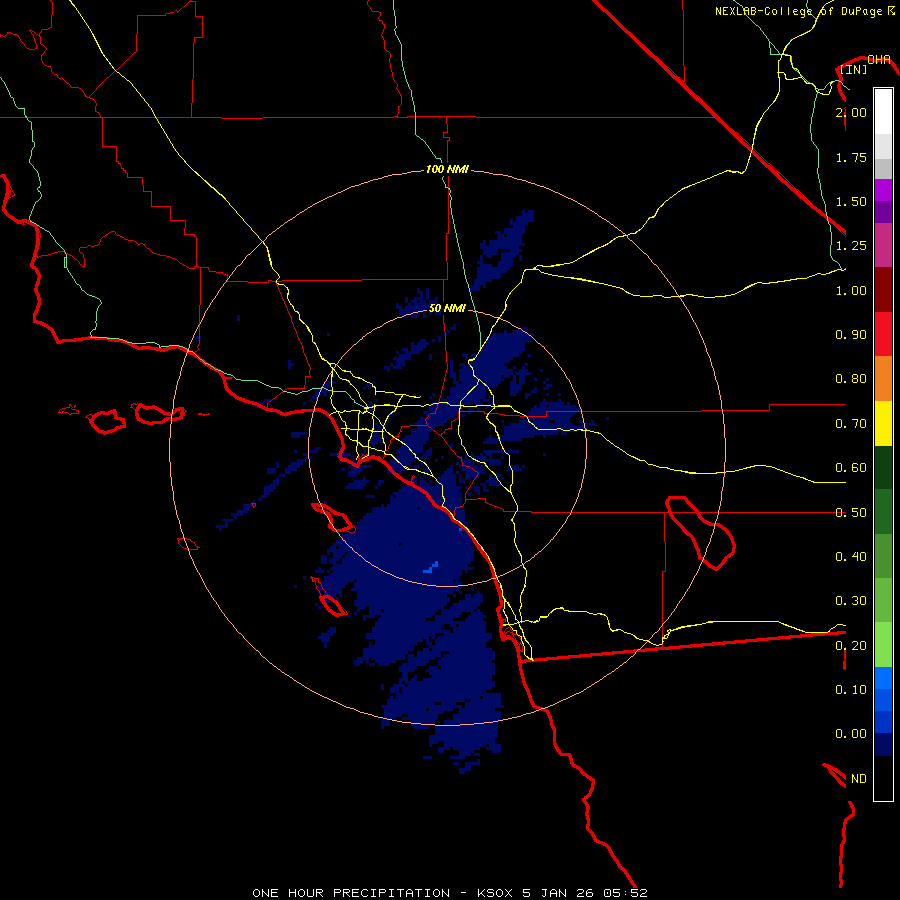Select the 0.40 legend value
The width and height of the screenshot is (900, 900).
851,557
